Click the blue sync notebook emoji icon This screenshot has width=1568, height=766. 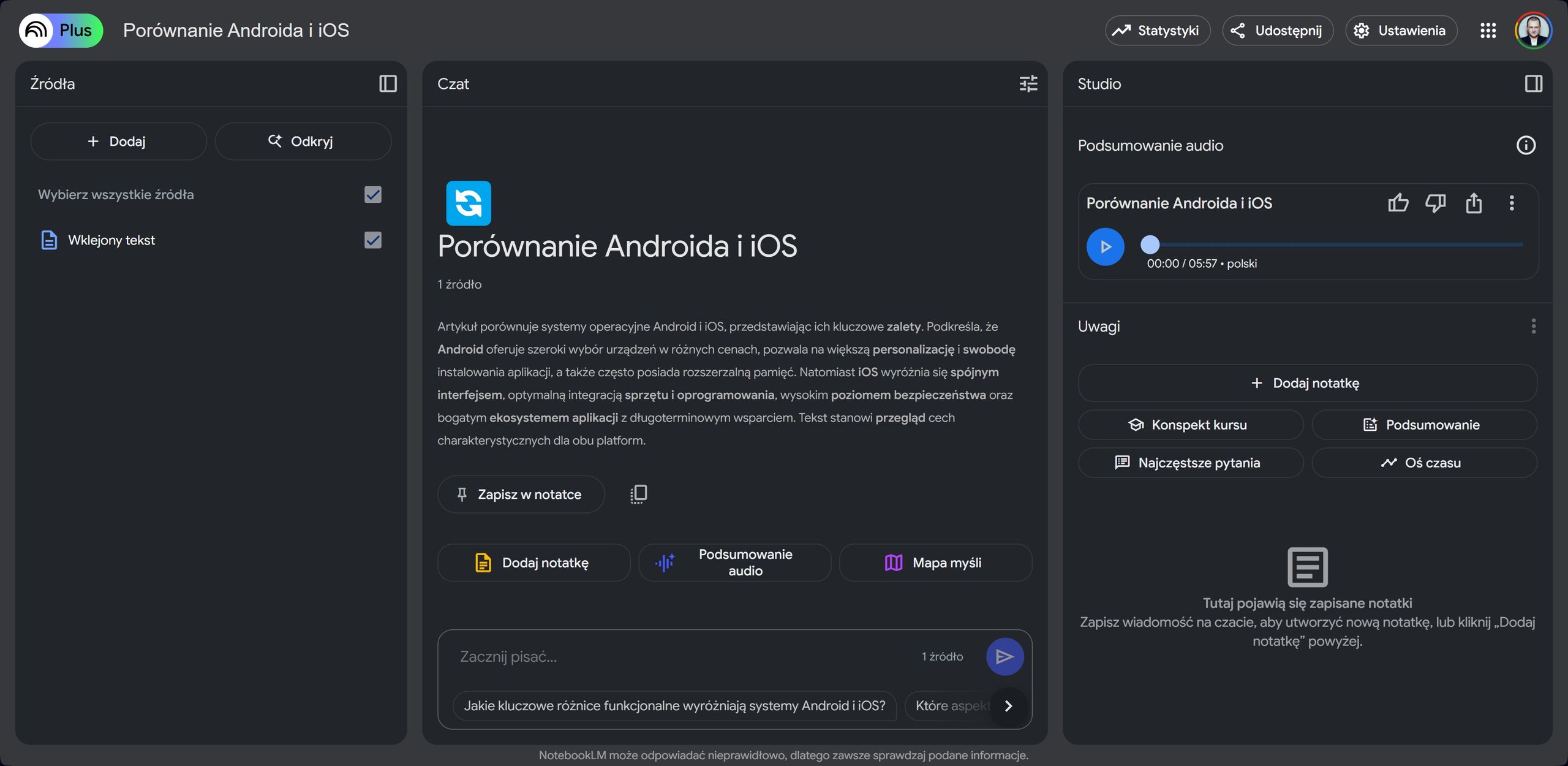coord(469,203)
